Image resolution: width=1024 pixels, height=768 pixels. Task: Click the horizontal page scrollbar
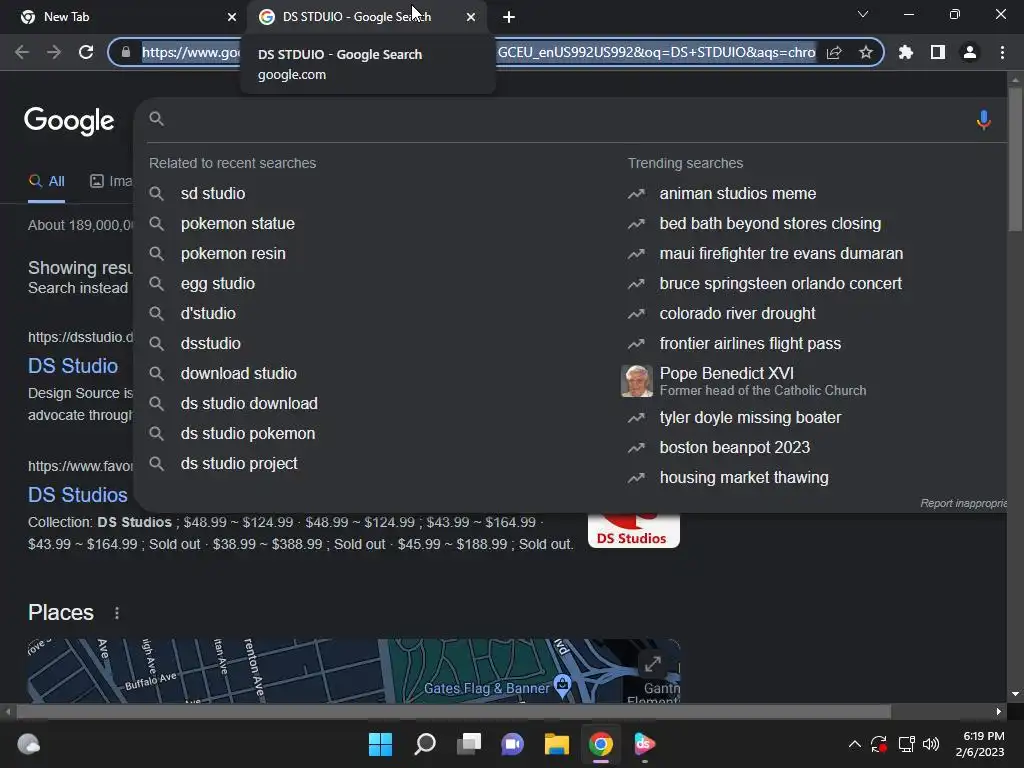(x=453, y=711)
